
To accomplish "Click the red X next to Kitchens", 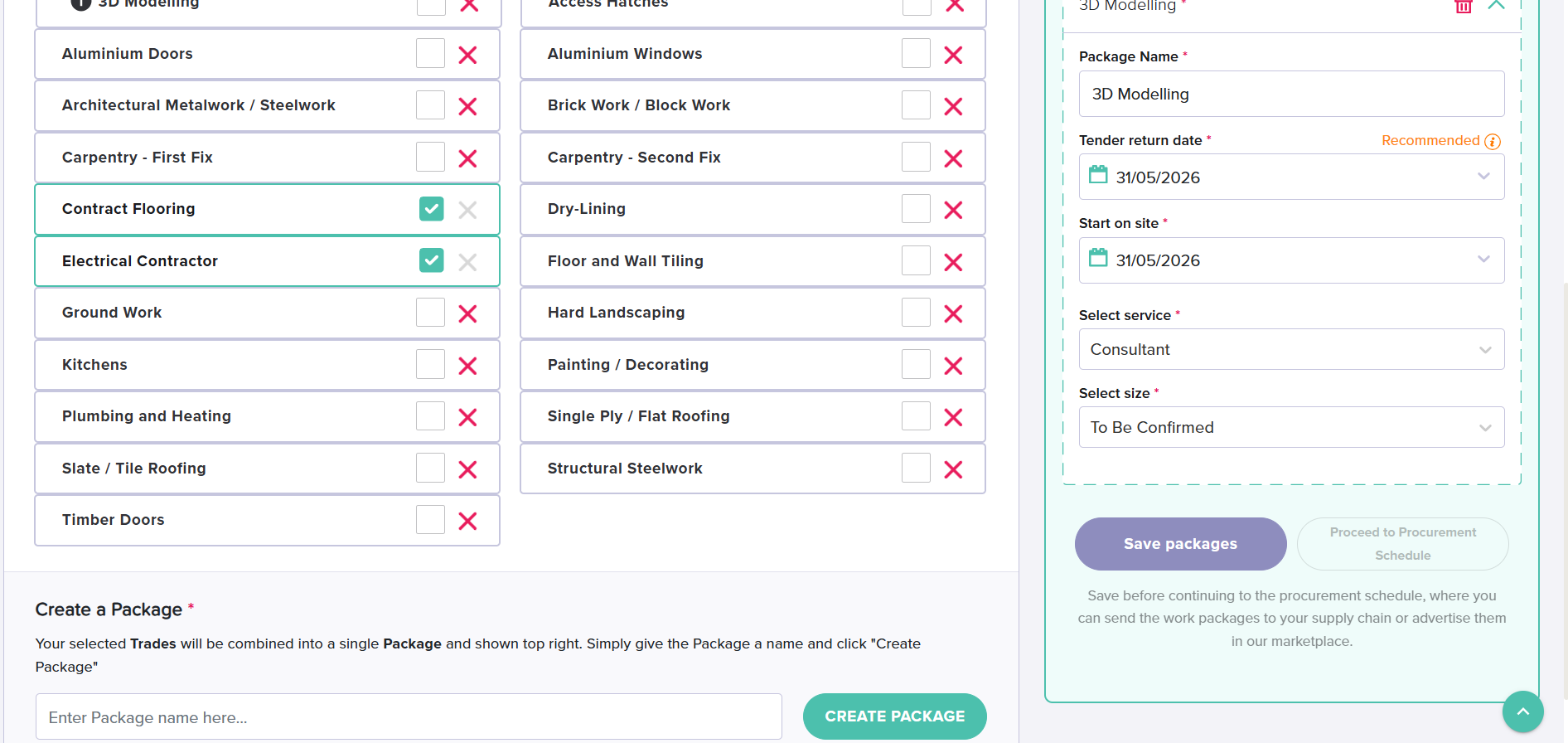I will point(467,366).
